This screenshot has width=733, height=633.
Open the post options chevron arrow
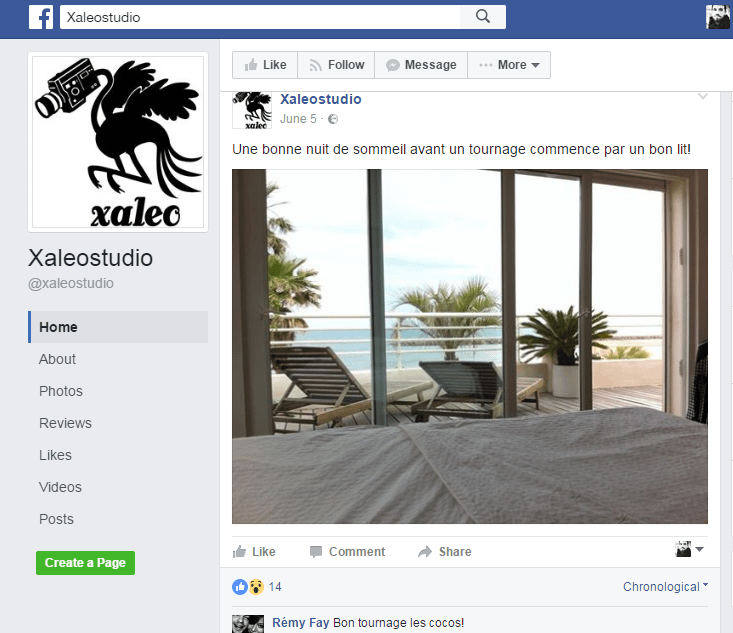tap(703, 97)
